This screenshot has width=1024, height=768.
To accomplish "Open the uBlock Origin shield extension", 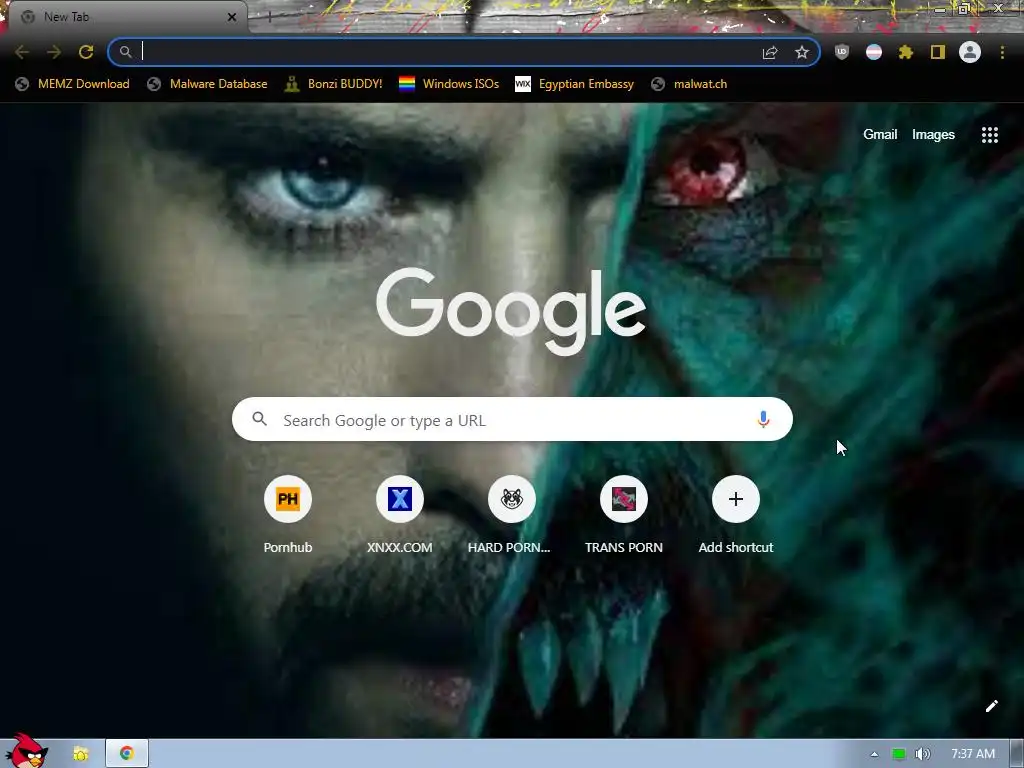I will 842,52.
